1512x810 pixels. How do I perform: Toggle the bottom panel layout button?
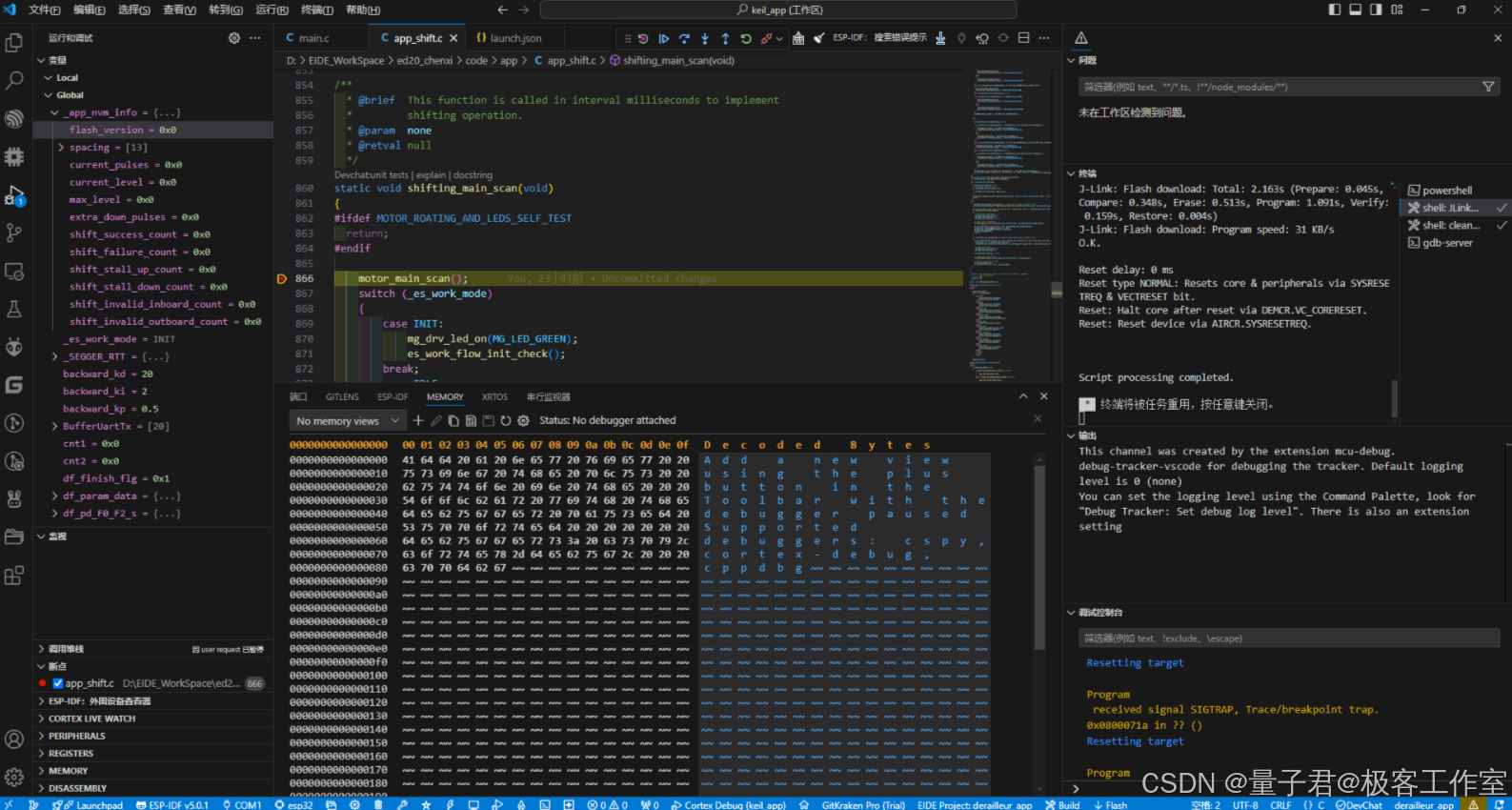click(1355, 10)
